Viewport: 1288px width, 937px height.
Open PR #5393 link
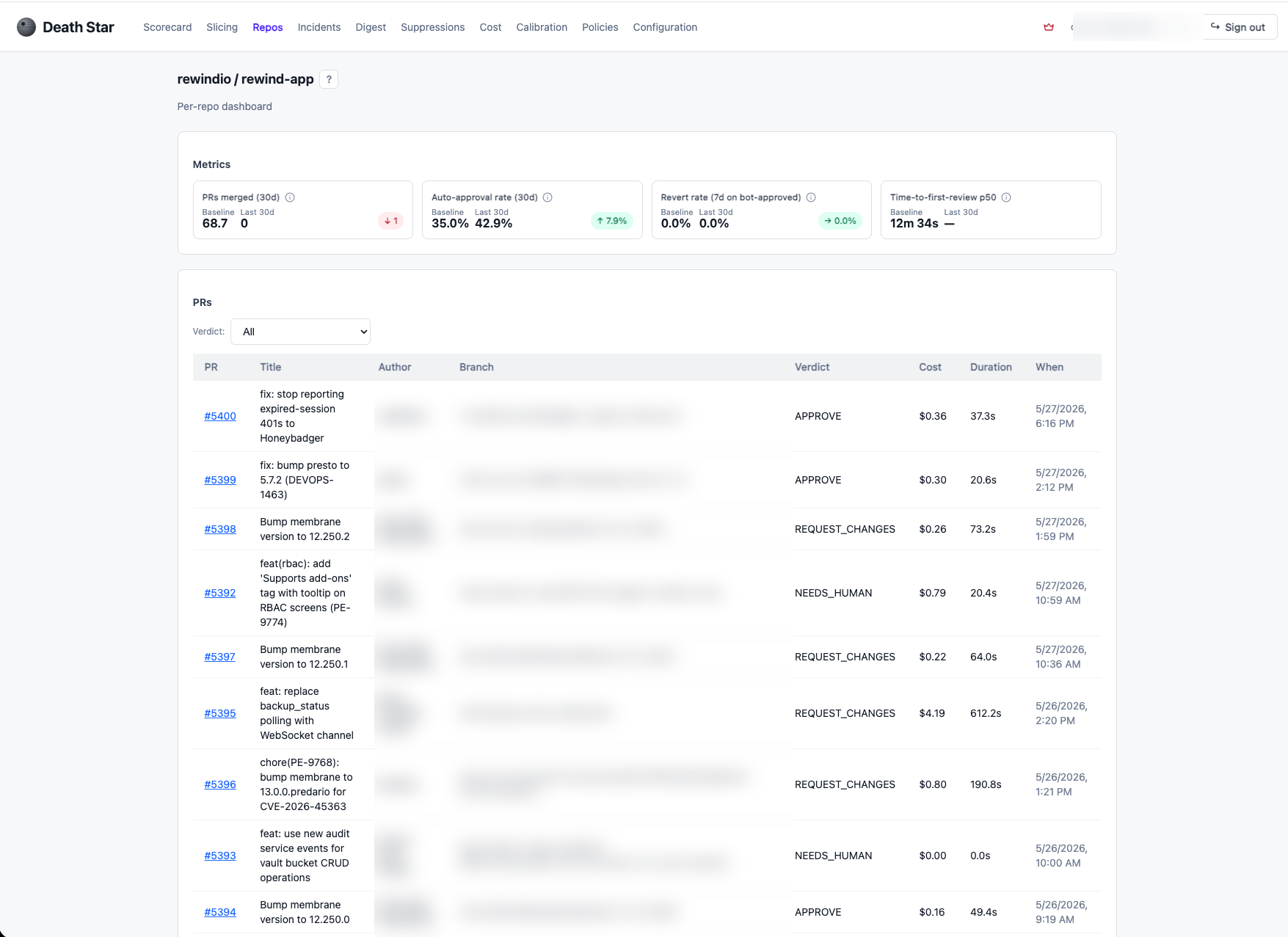tap(220, 856)
